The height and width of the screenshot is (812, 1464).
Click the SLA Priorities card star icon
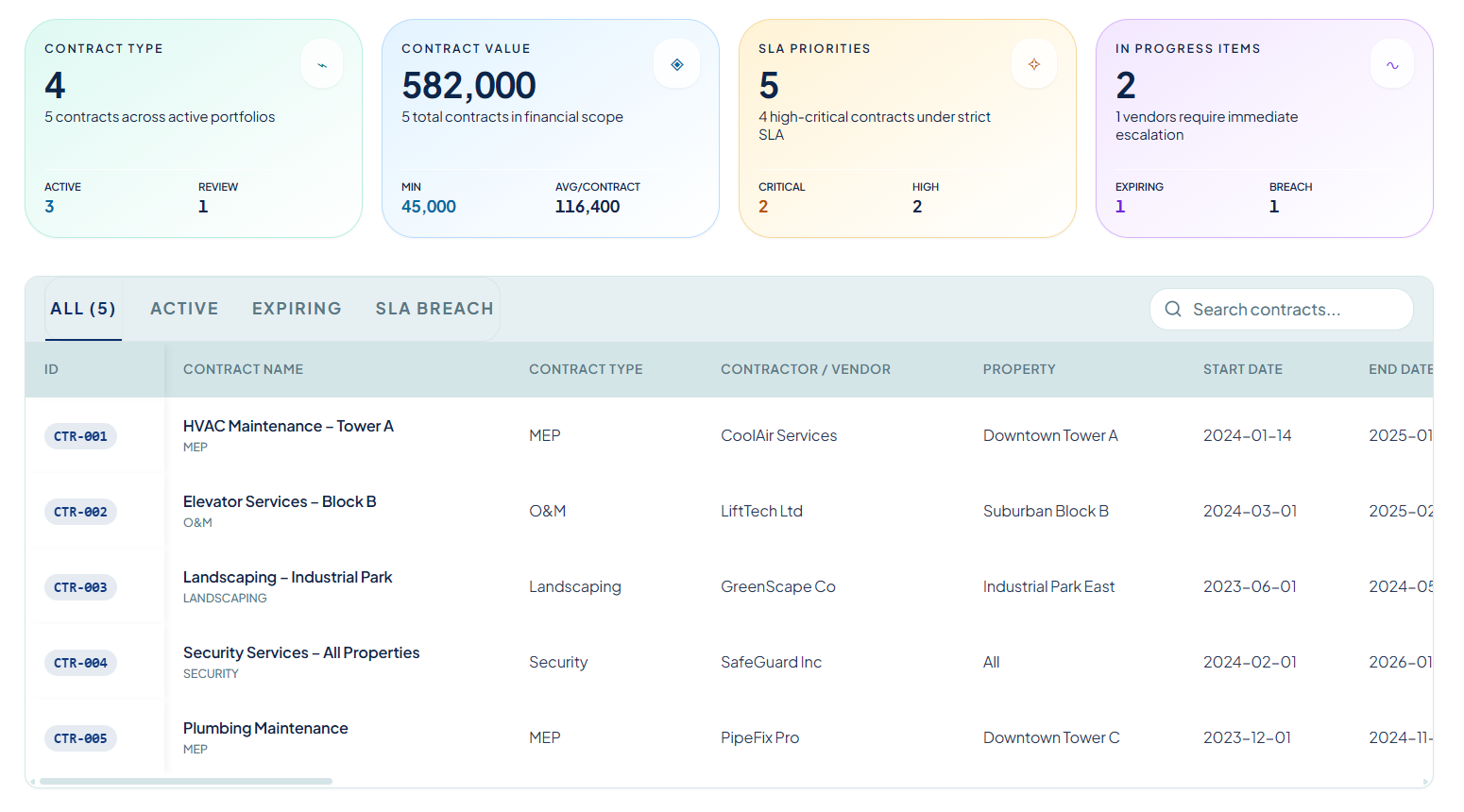pyautogui.click(x=1034, y=65)
